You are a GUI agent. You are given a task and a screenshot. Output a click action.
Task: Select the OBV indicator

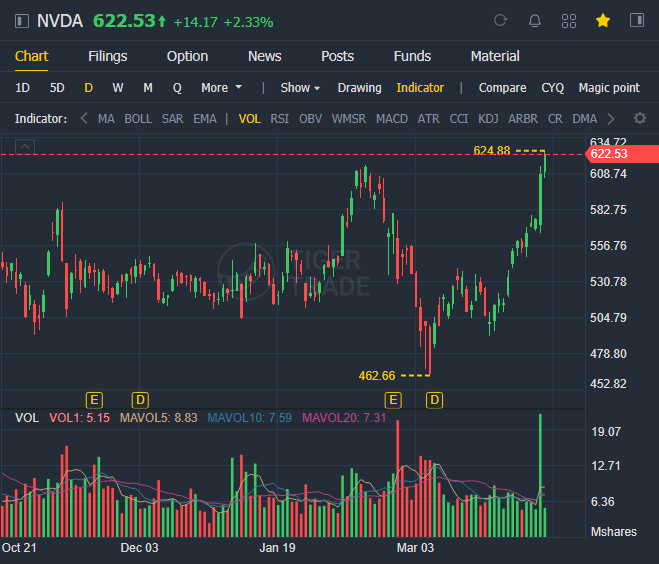click(x=311, y=119)
